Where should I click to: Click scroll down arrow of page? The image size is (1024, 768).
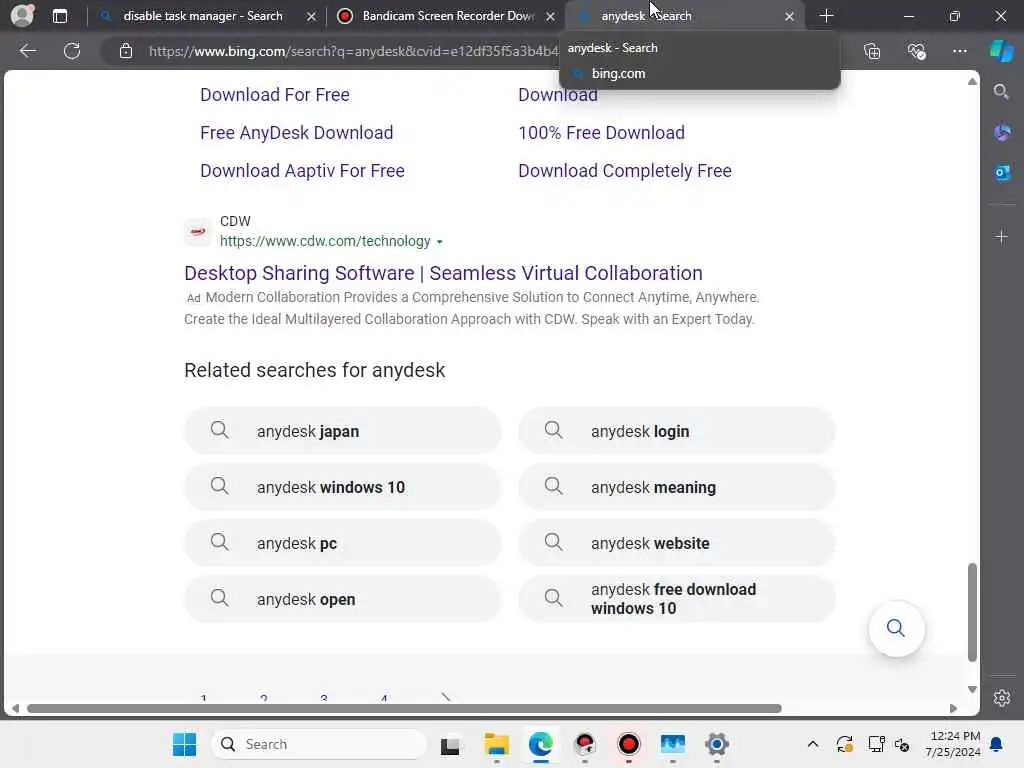pyautogui.click(x=972, y=689)
